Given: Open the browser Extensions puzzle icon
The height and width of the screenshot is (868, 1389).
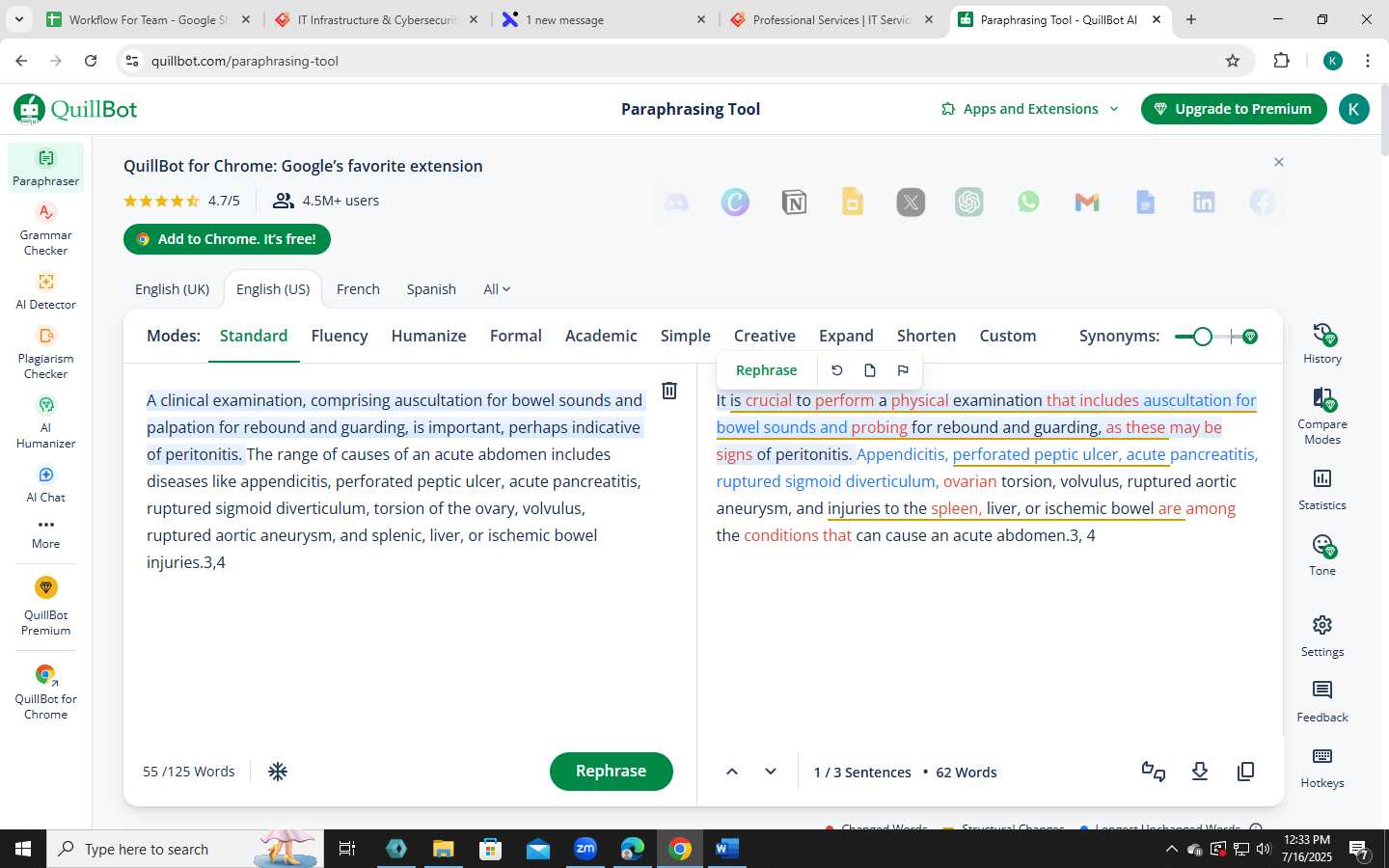Looking at the screenshot, I should tap(1281, 61).
